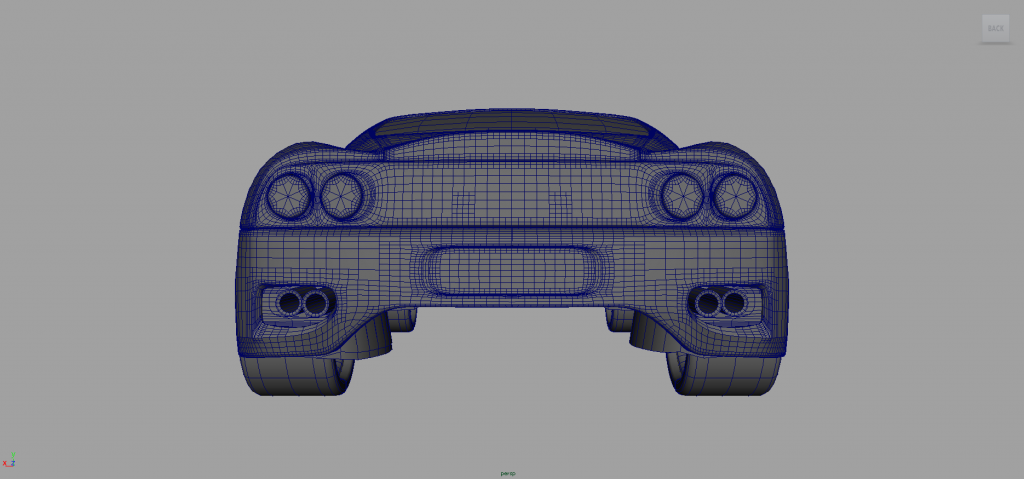Click the BACK face of the ViewCube
The width and height of the screenshot is (1024, 479).
point(995,28)
